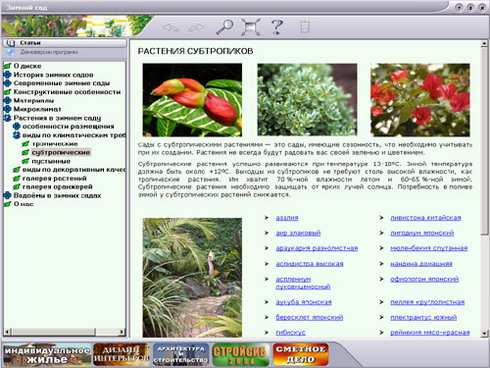Collapse the виды по климатическим требованиям node
This screenshot has width=490, height=368.
click(16, 135)
